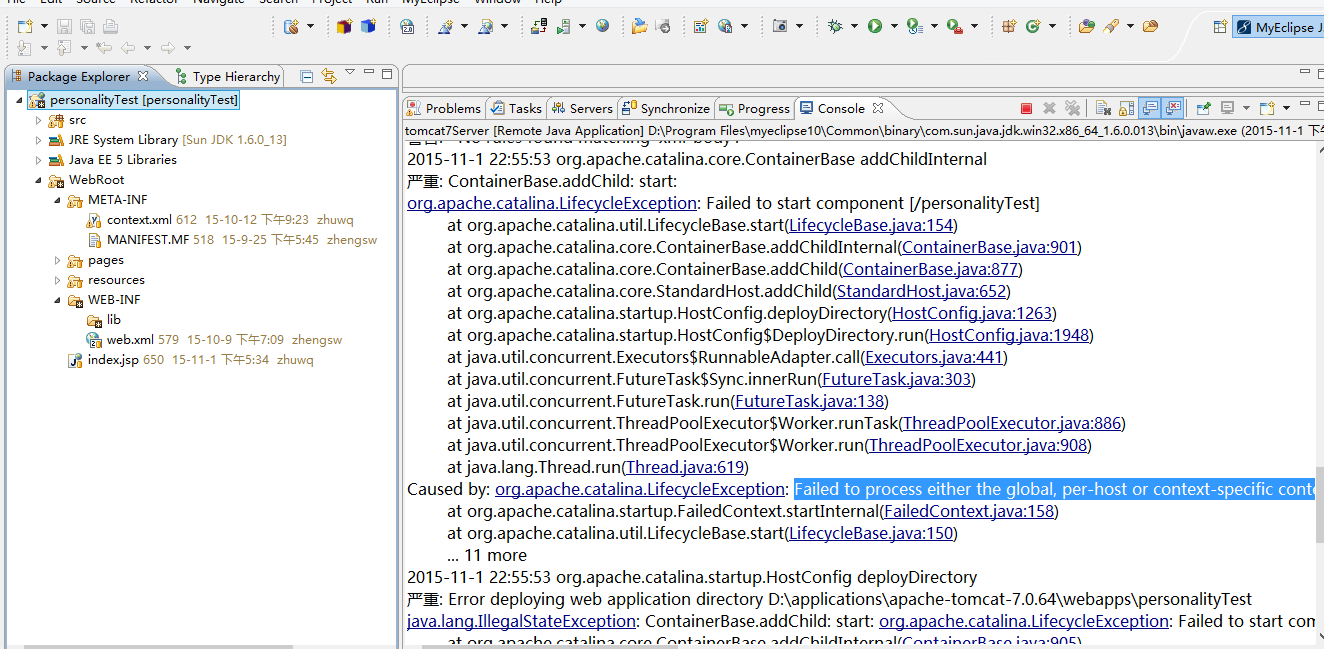
Task: Switch to the Type Hierarchy tab
Action: [228, 76]
